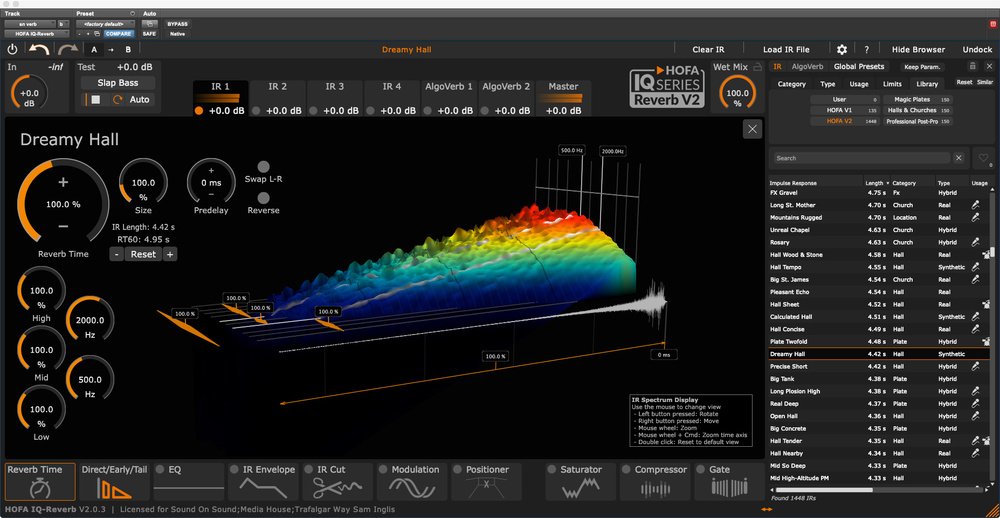
Task: Sort the list by Length column header
Action: pos(874,183)
